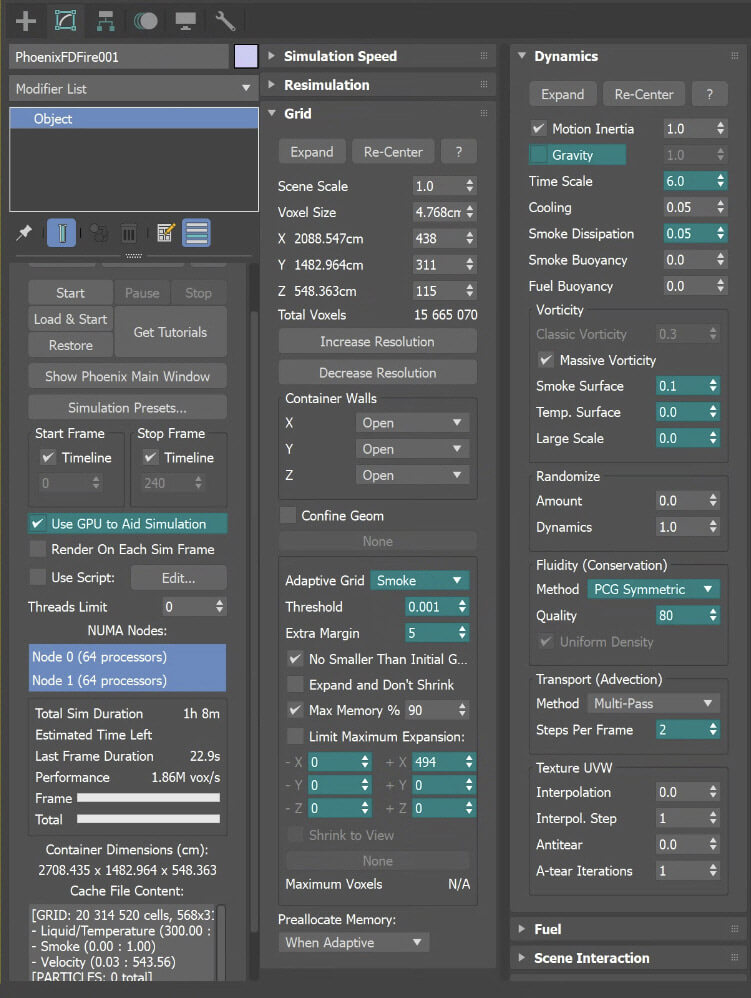
Task: Toggle Motion Inertia checkbox
Action: click(538, 129)
